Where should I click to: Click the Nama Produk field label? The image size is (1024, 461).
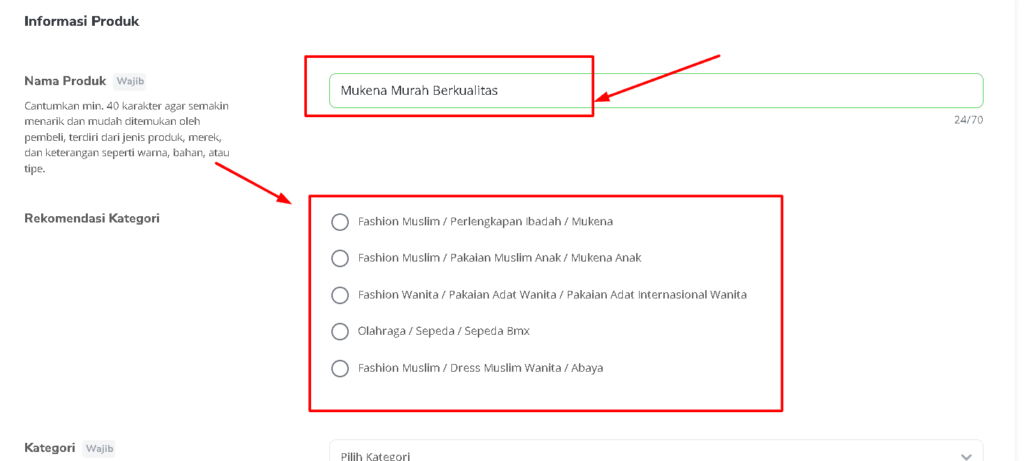pyautogui.click(x=65, y=81)
